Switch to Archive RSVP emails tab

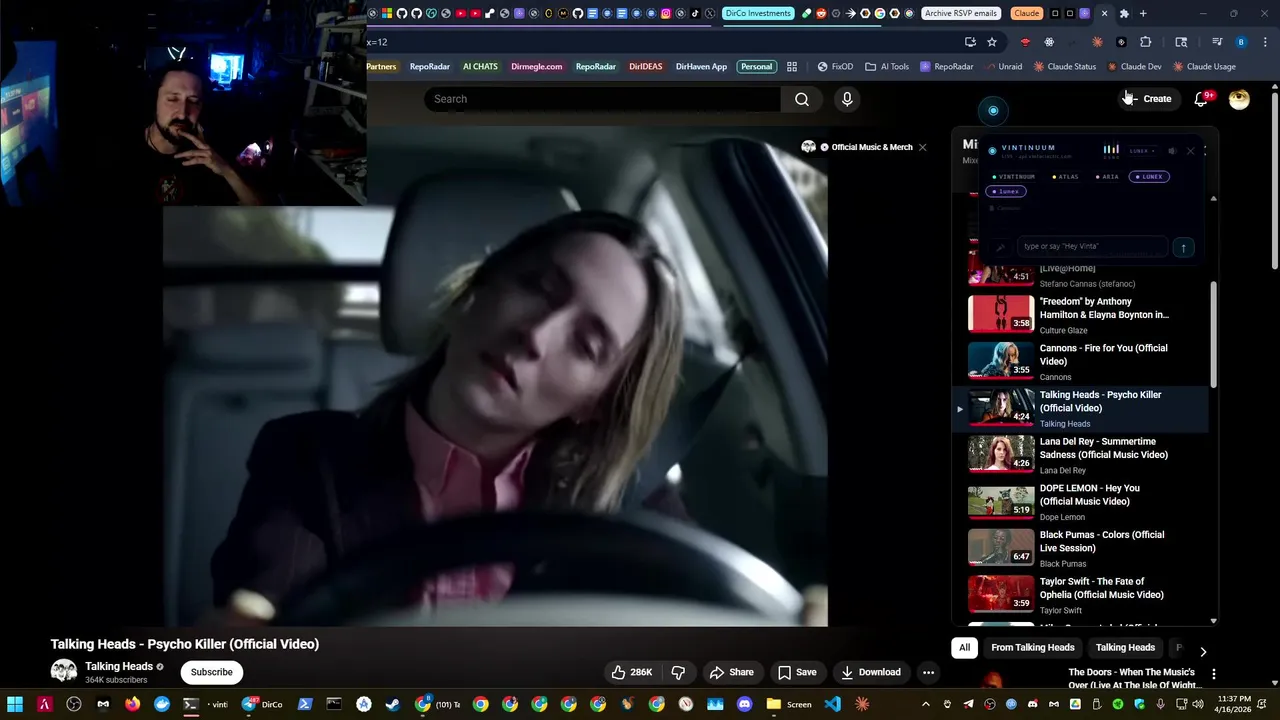click(x=960, y=13)
